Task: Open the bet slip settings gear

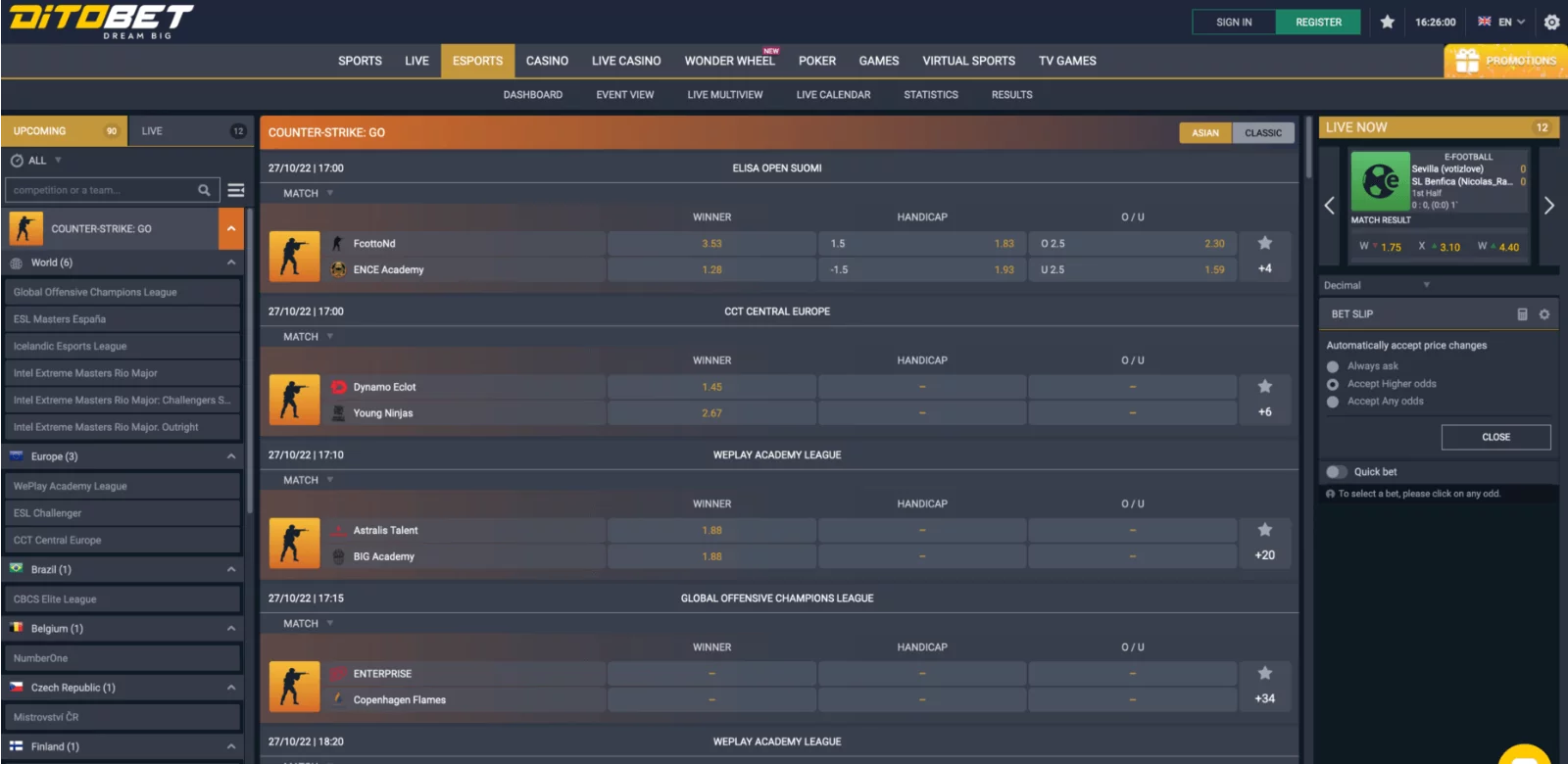Action: 1544,314
